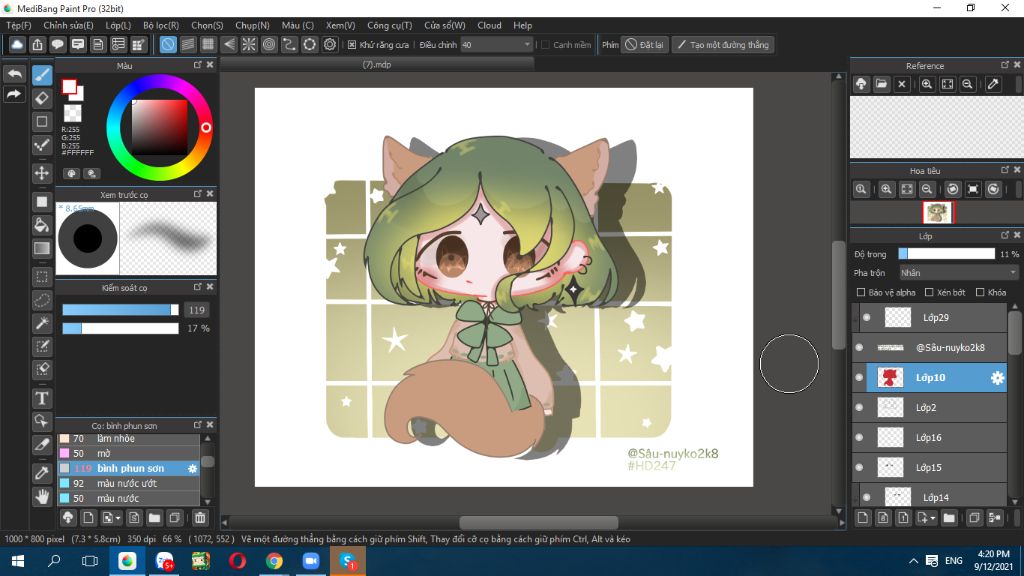
Task: Select the radial snap guide icon
Action: tap(249, 44)
